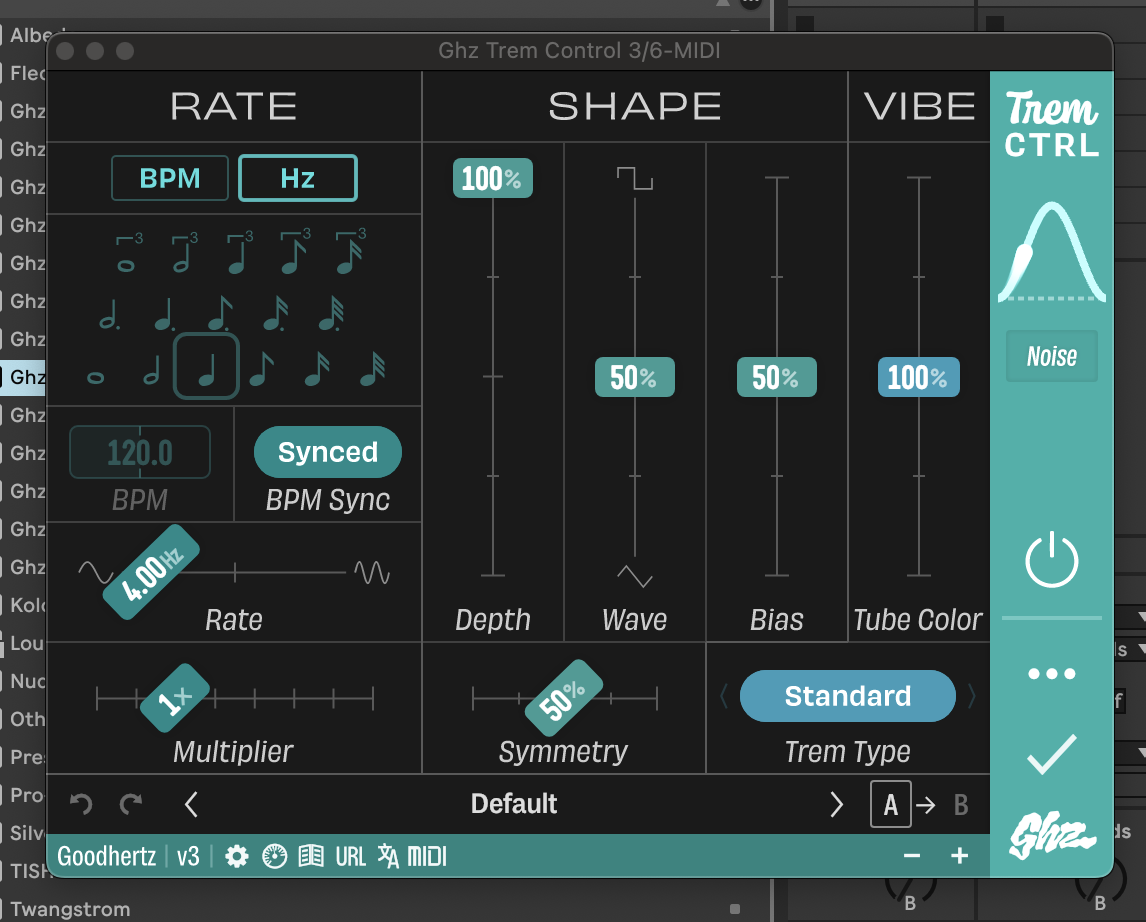Open the three-dot menu in the sidebar
The width and height of the screenshot is (1146, 922).
[1051, 673]
